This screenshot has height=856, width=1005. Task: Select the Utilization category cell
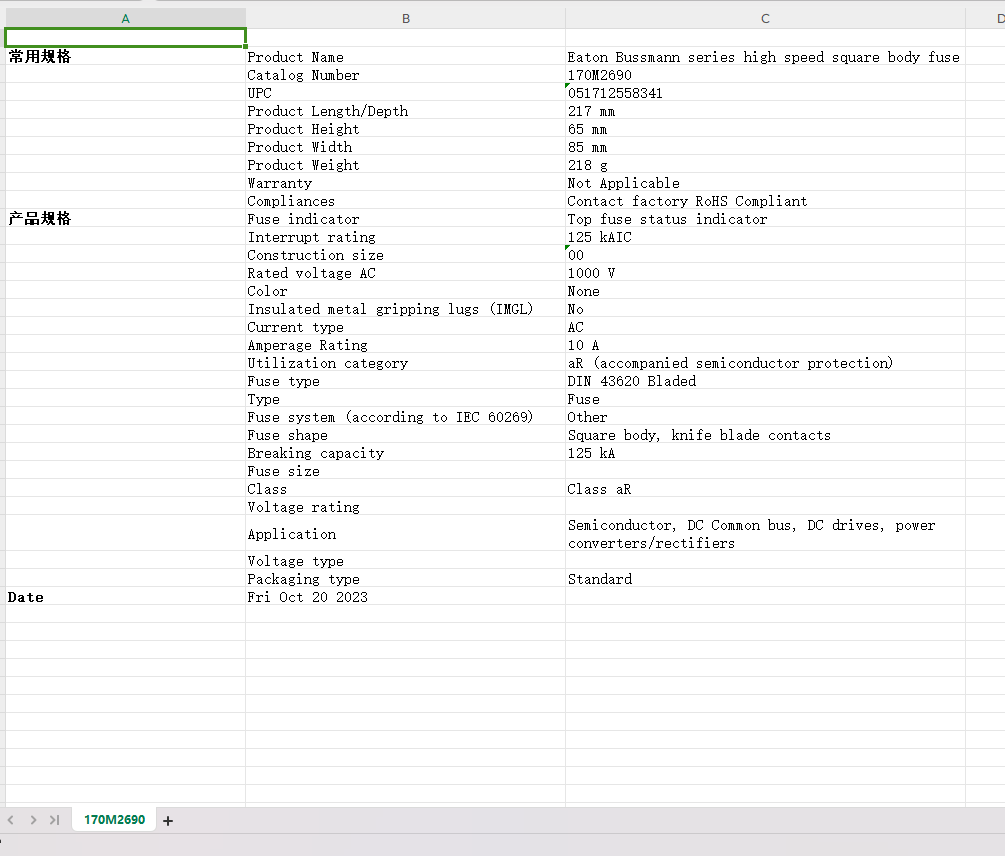[x=406, y=363]
